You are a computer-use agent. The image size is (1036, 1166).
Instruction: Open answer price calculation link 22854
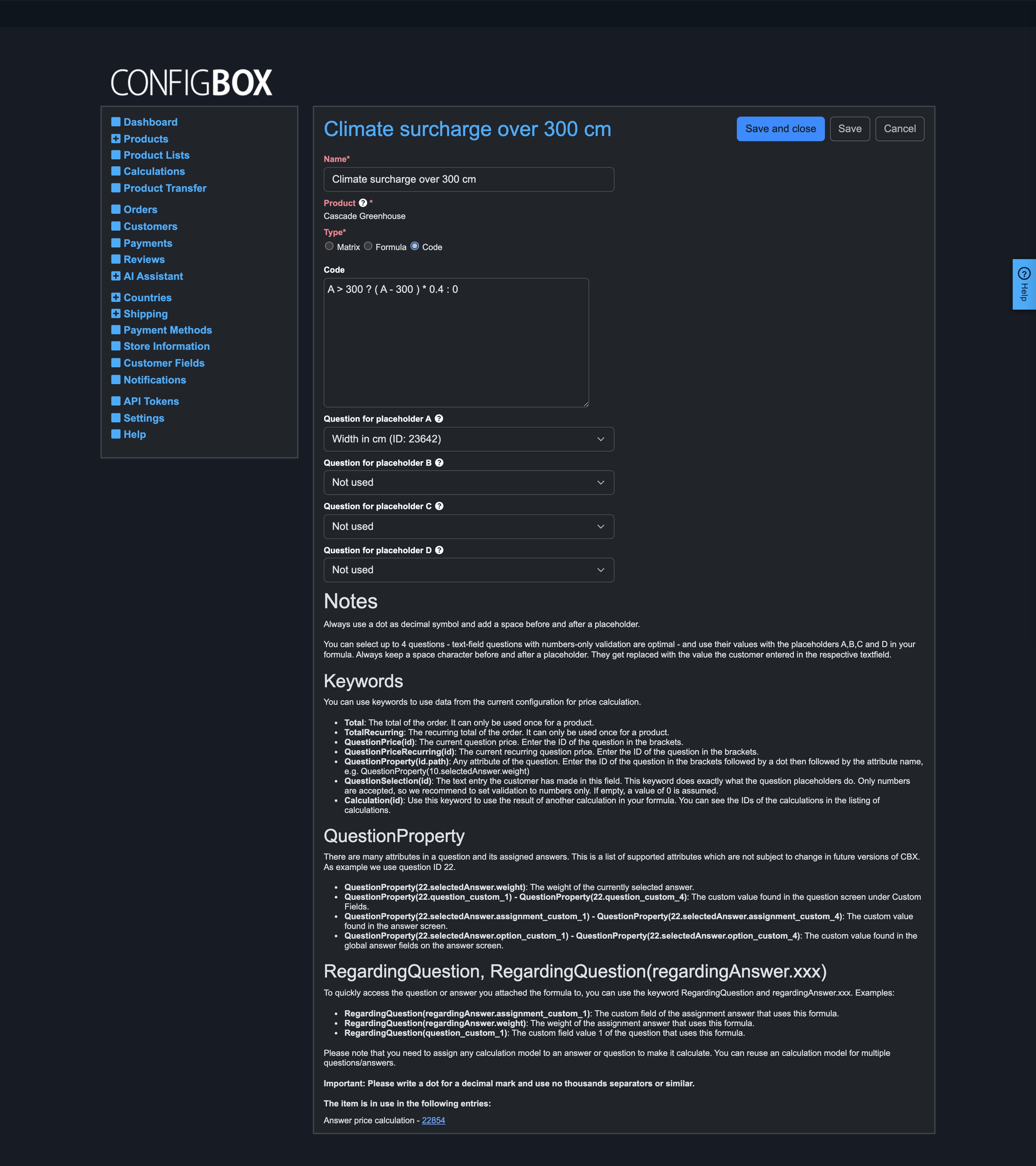433,1120
